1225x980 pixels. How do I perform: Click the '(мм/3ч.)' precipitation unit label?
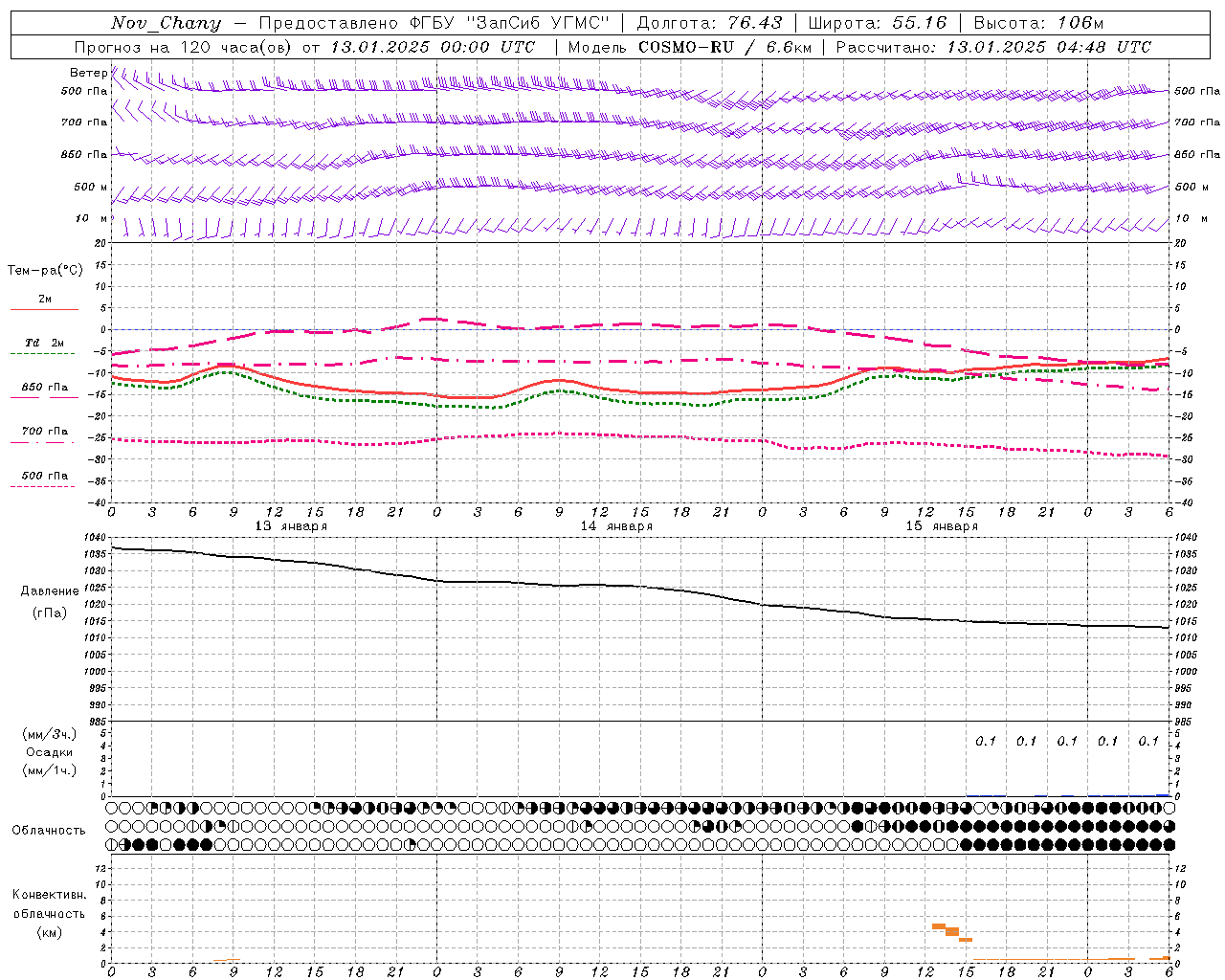tap(50, 734)
